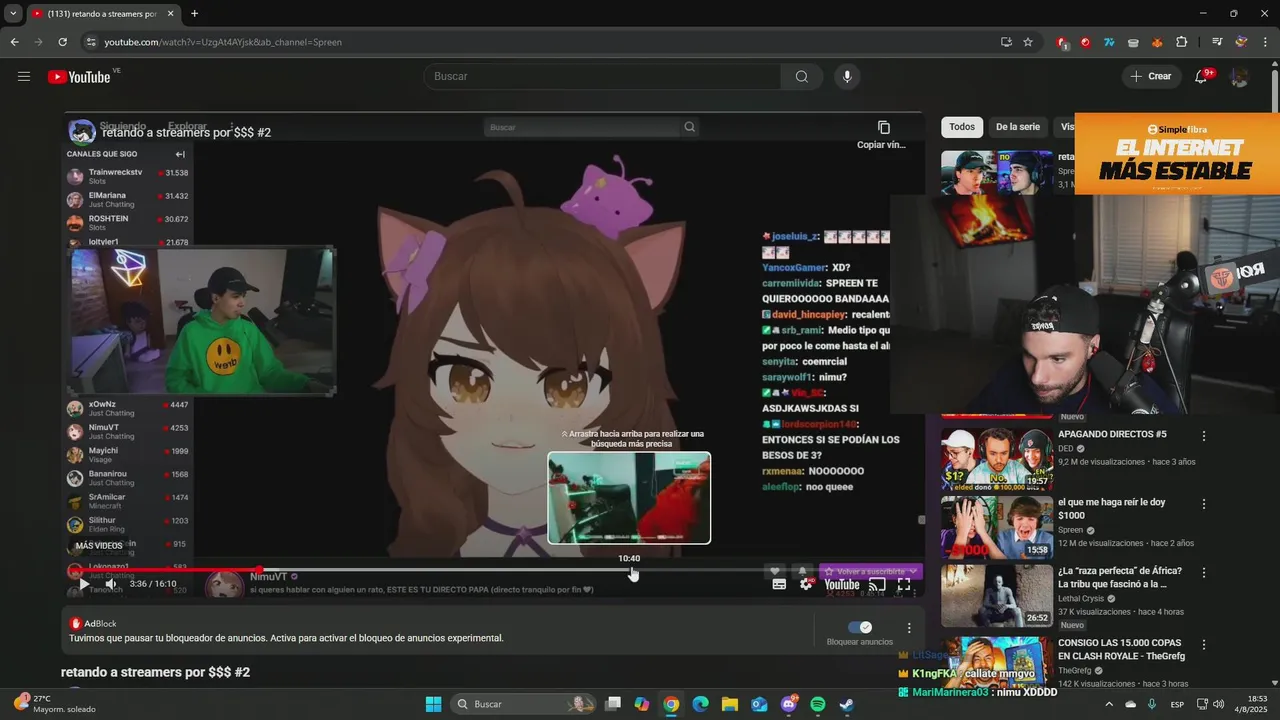Select the Todos filter chip

point(962,127)
